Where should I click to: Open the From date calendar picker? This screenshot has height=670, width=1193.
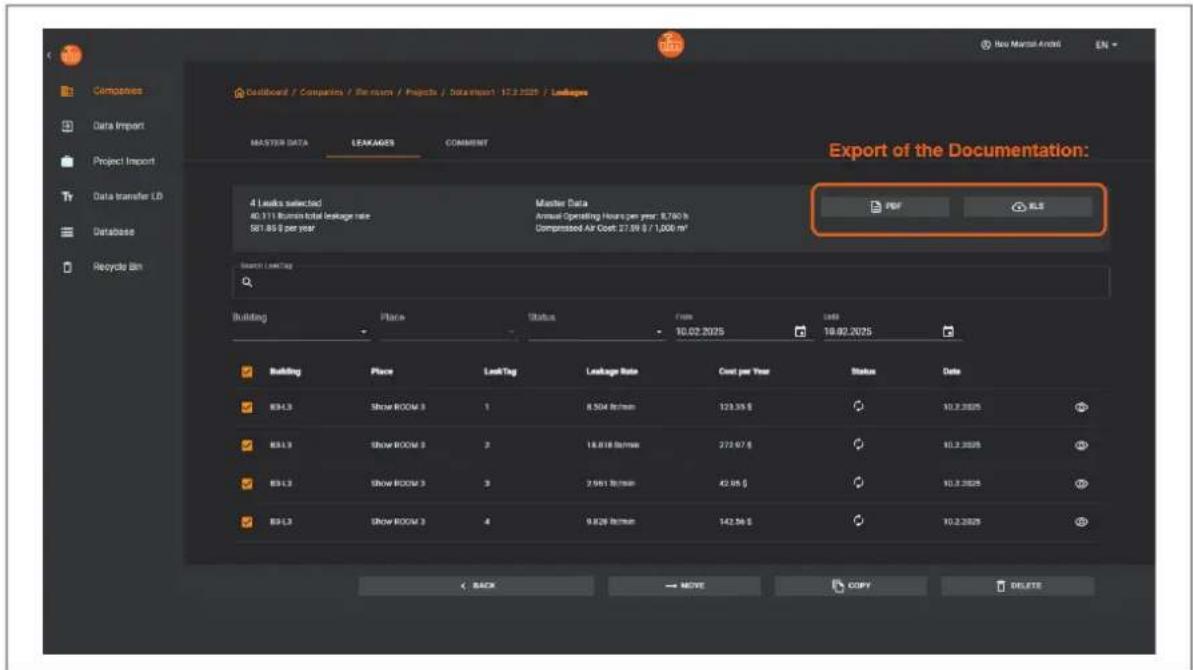(800, 332)
